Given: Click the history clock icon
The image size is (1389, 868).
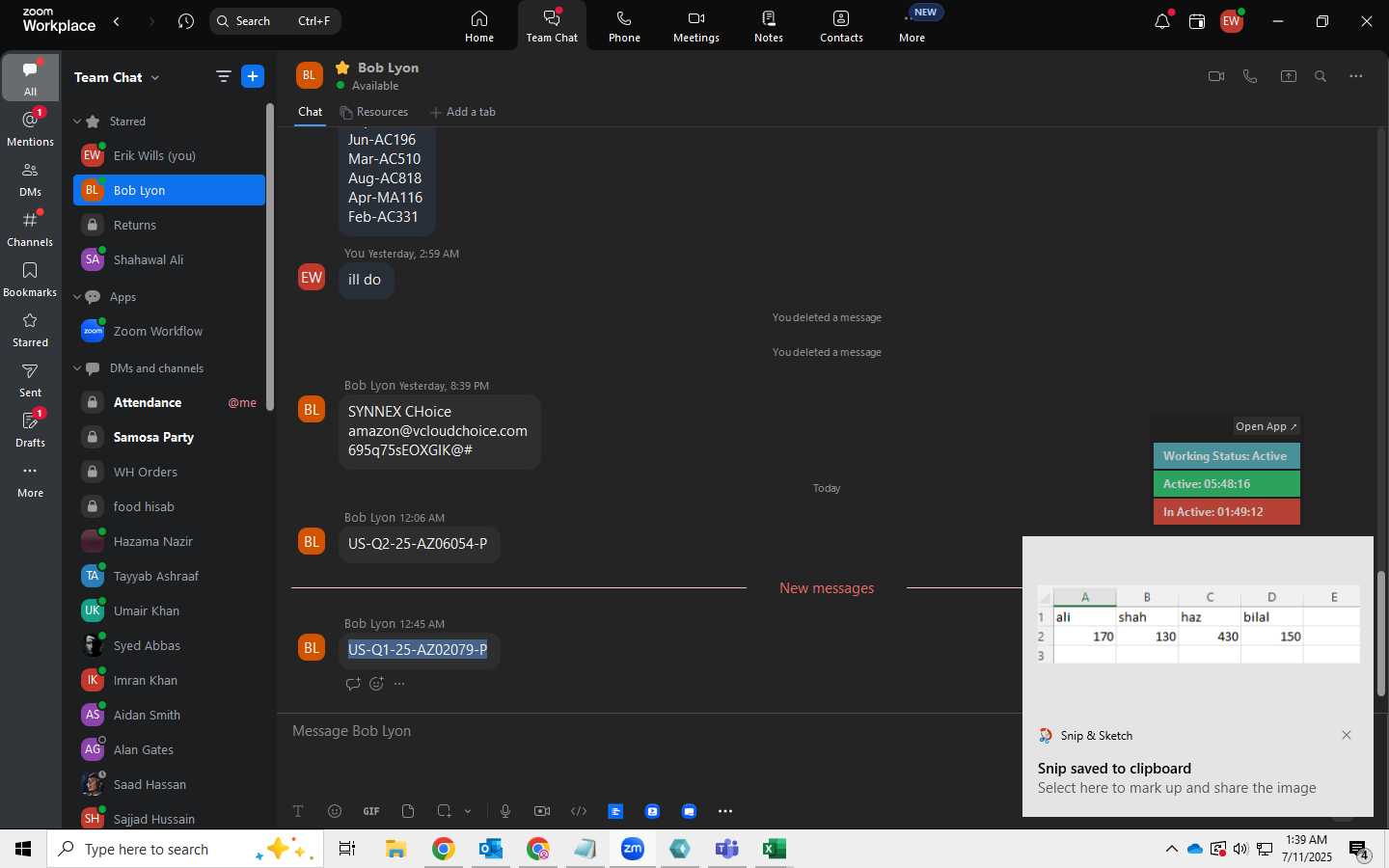Looking at the screenshot, I should point(186,21).
